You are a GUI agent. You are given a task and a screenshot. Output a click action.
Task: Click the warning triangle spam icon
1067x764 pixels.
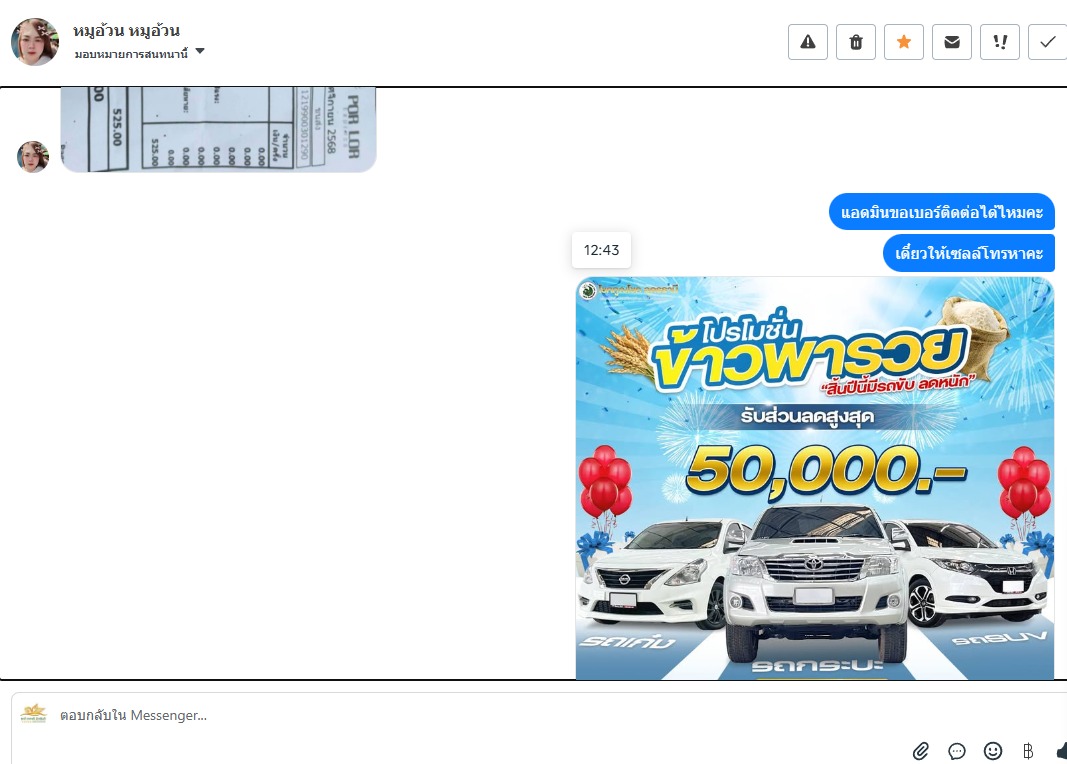[x=808, y=42]
